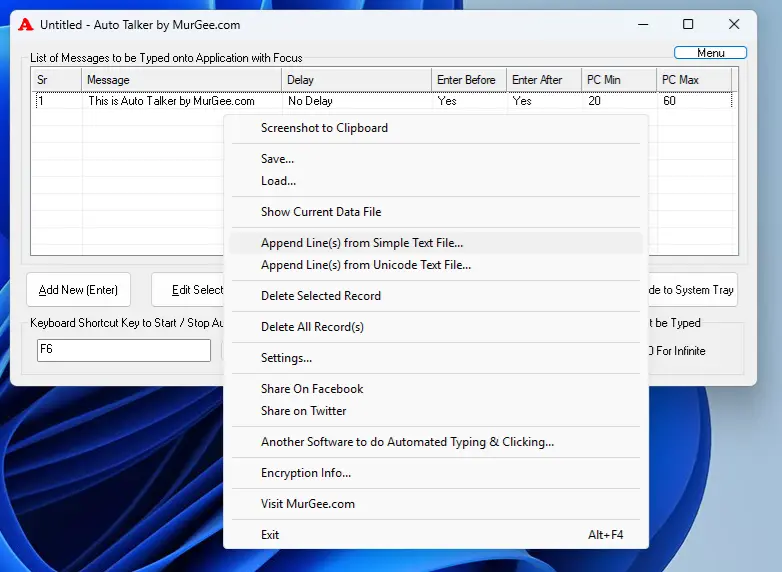Image resolution: width=782 pixels, height=572 pixels.
Task: Click the PC Max column header
Action: 694,80
